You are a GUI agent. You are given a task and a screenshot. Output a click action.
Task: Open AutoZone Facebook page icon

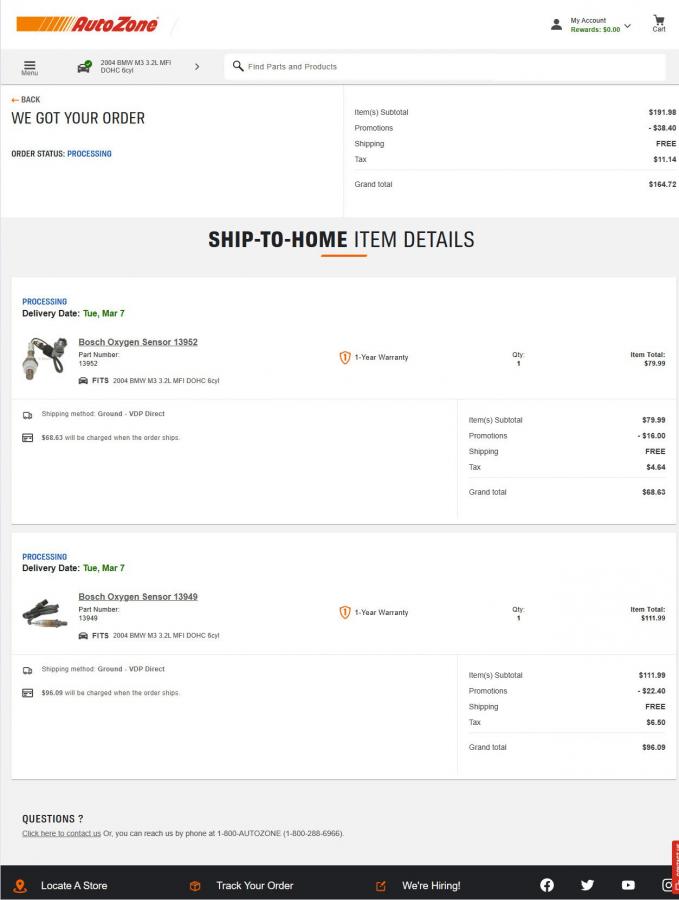pos(547,885)
